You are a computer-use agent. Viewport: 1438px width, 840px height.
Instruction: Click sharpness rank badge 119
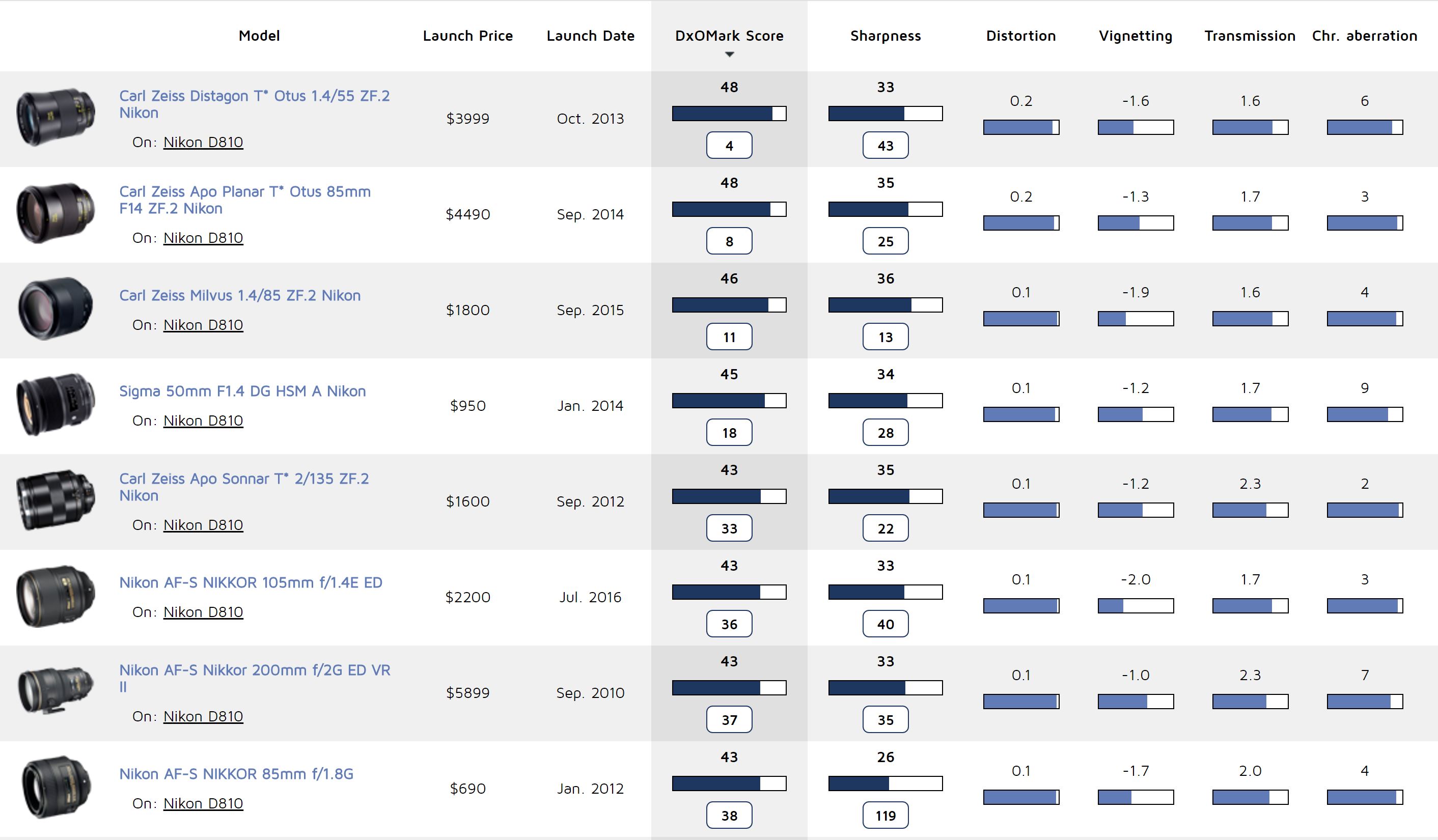pos(885,816)
